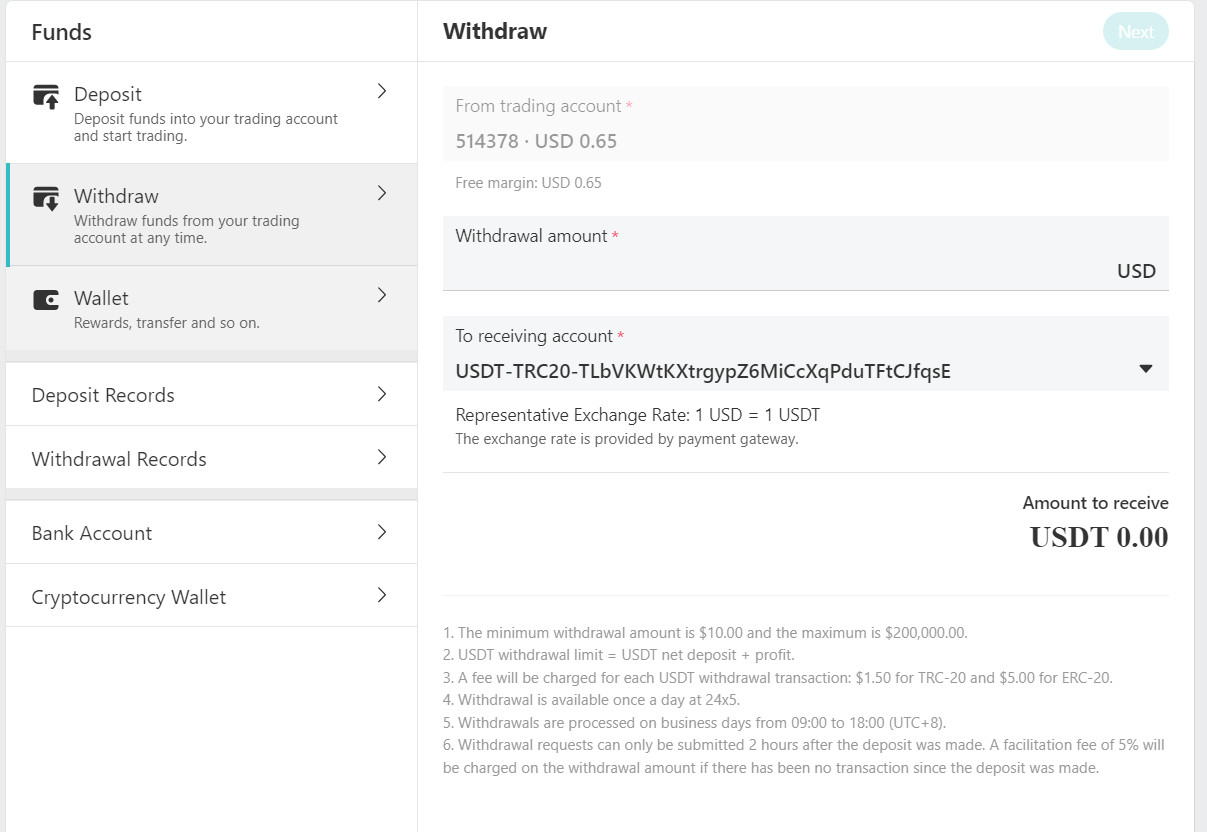Image resolution: width=1207 pixels, height=832 pixels.
Task: Expand the Wallet section chevron
Action: pos(381,295)
